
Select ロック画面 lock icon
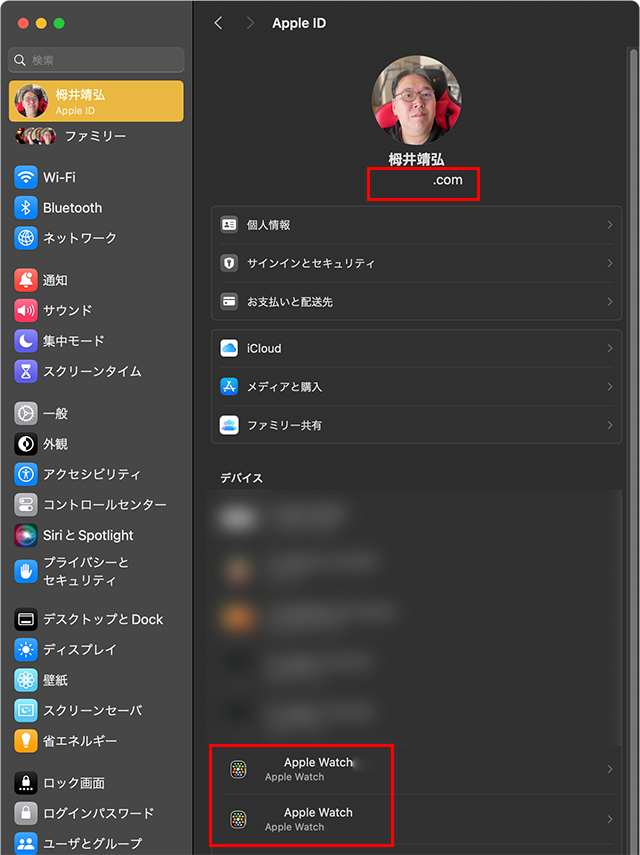point(26,783)
